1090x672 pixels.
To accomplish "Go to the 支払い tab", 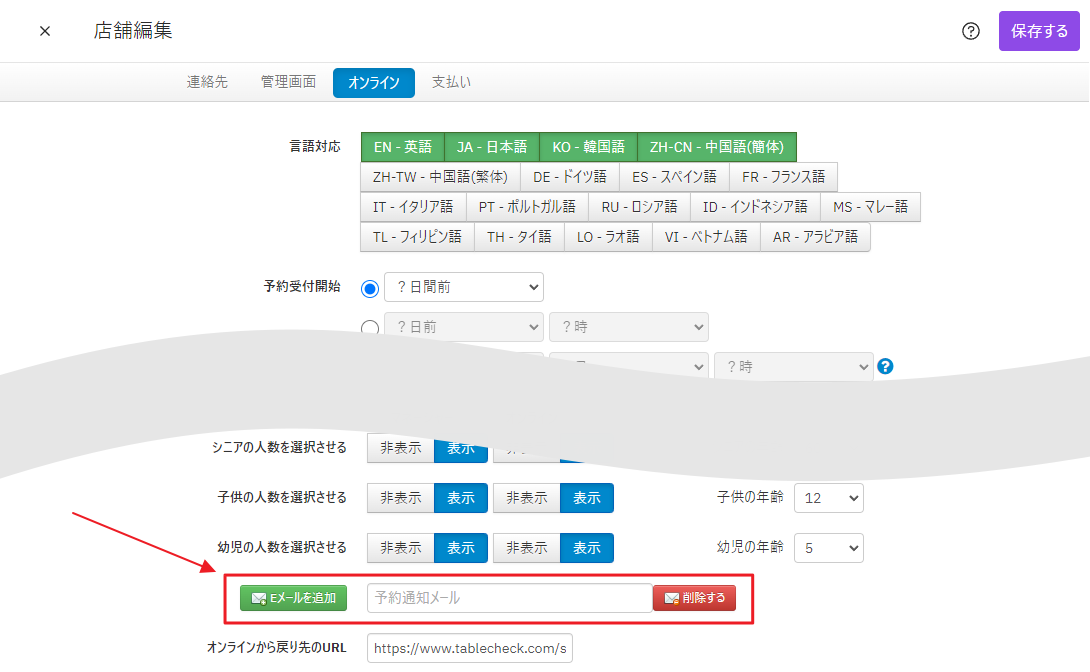I will coord(451,82).
